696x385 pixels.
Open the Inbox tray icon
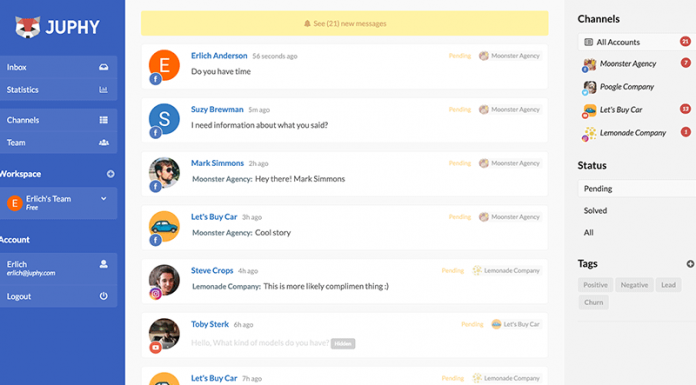tap(103, 67)
